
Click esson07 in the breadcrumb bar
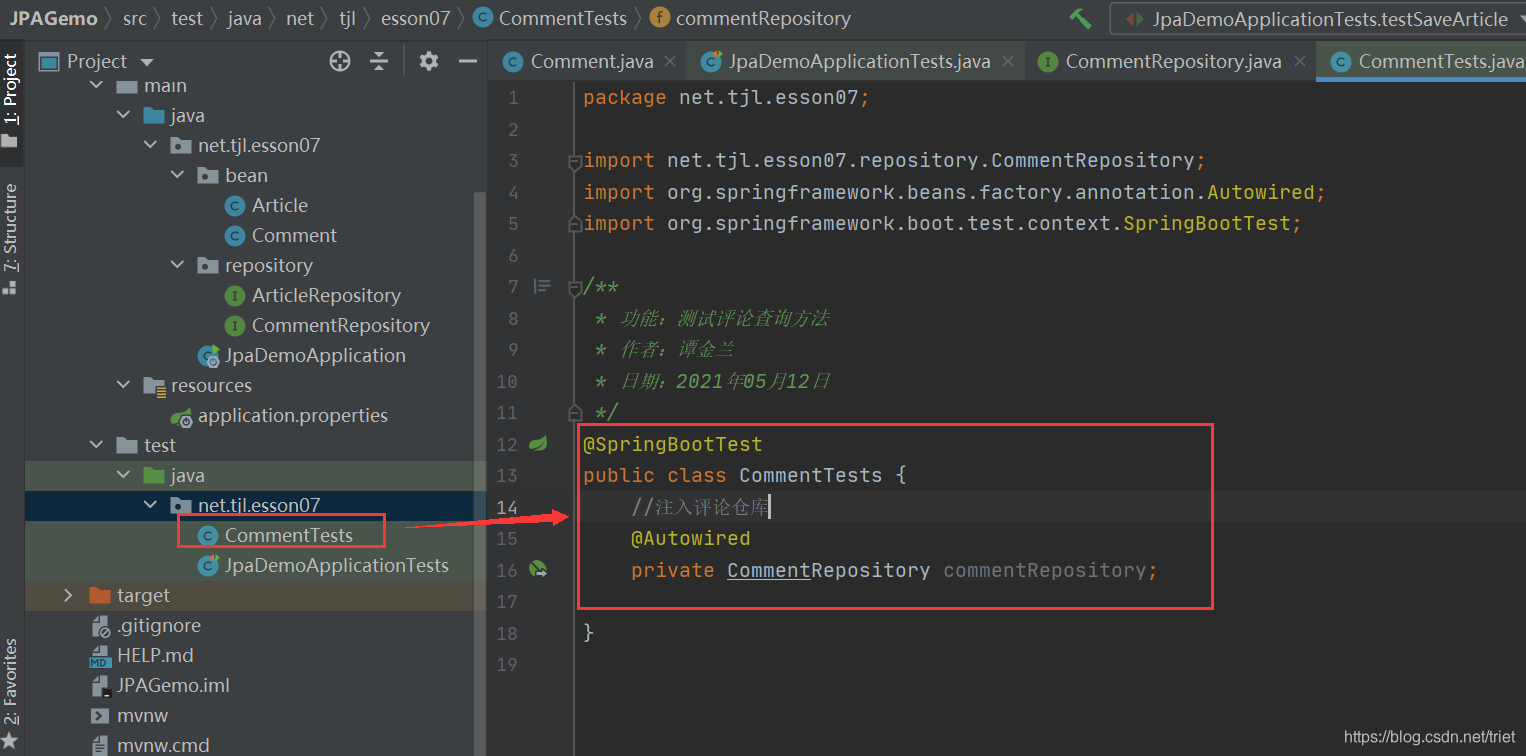(415, 18)
